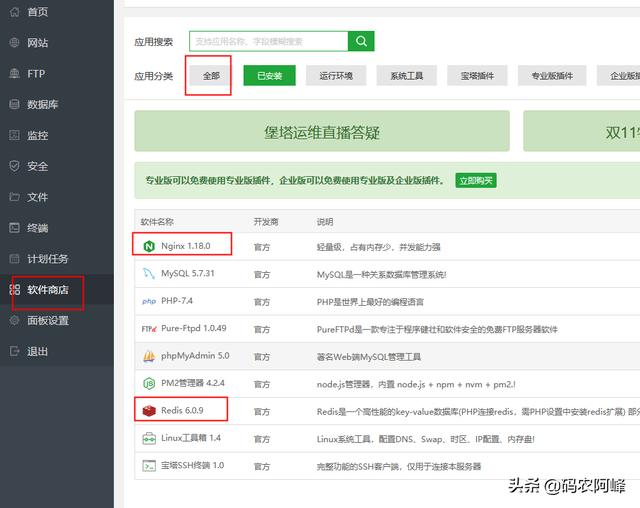640x508 pixels.
Task: Click the calendar icon beside 计划任务
Action: 14,259
